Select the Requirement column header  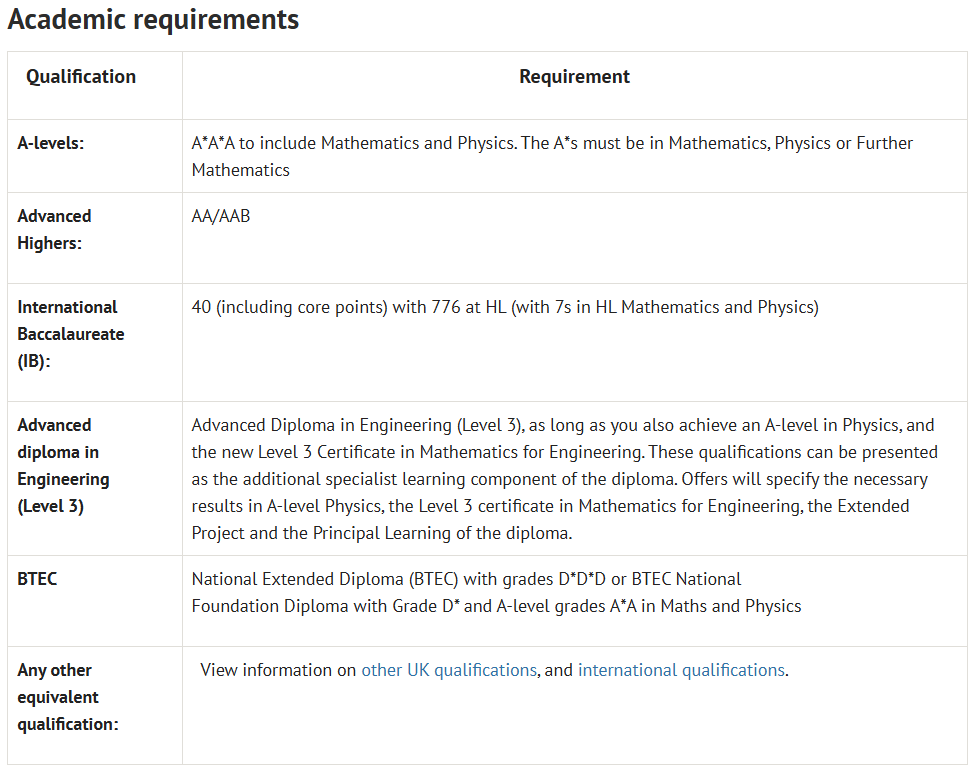574,77
